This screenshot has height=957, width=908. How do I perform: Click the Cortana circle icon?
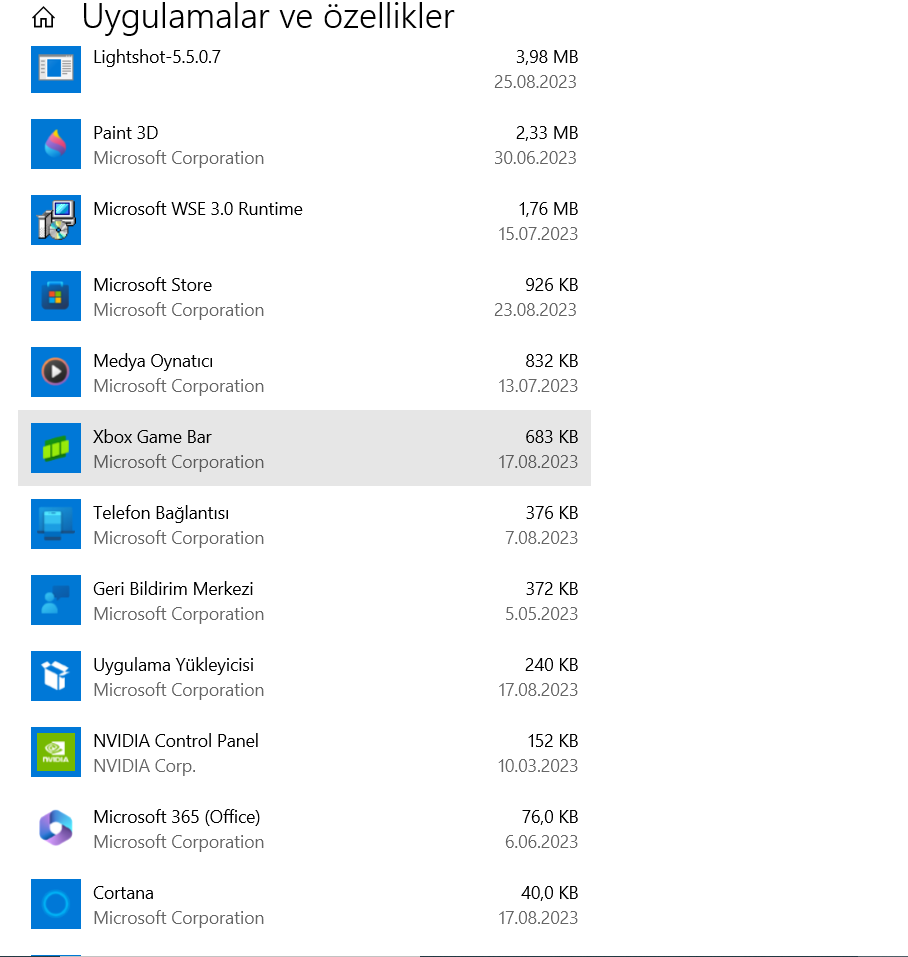tap(56, 904)
